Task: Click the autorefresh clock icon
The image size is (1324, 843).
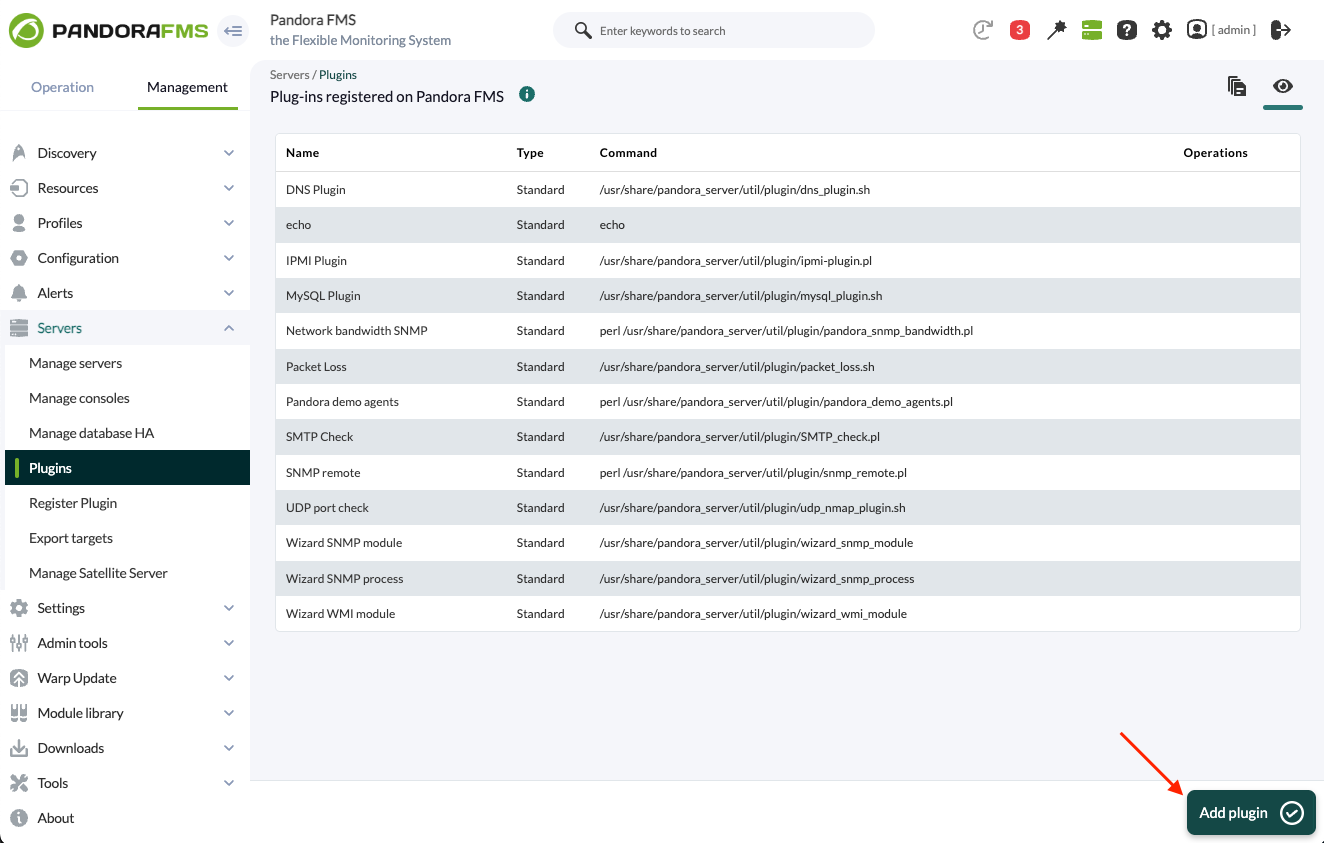Action: click(x=983, y=30)
